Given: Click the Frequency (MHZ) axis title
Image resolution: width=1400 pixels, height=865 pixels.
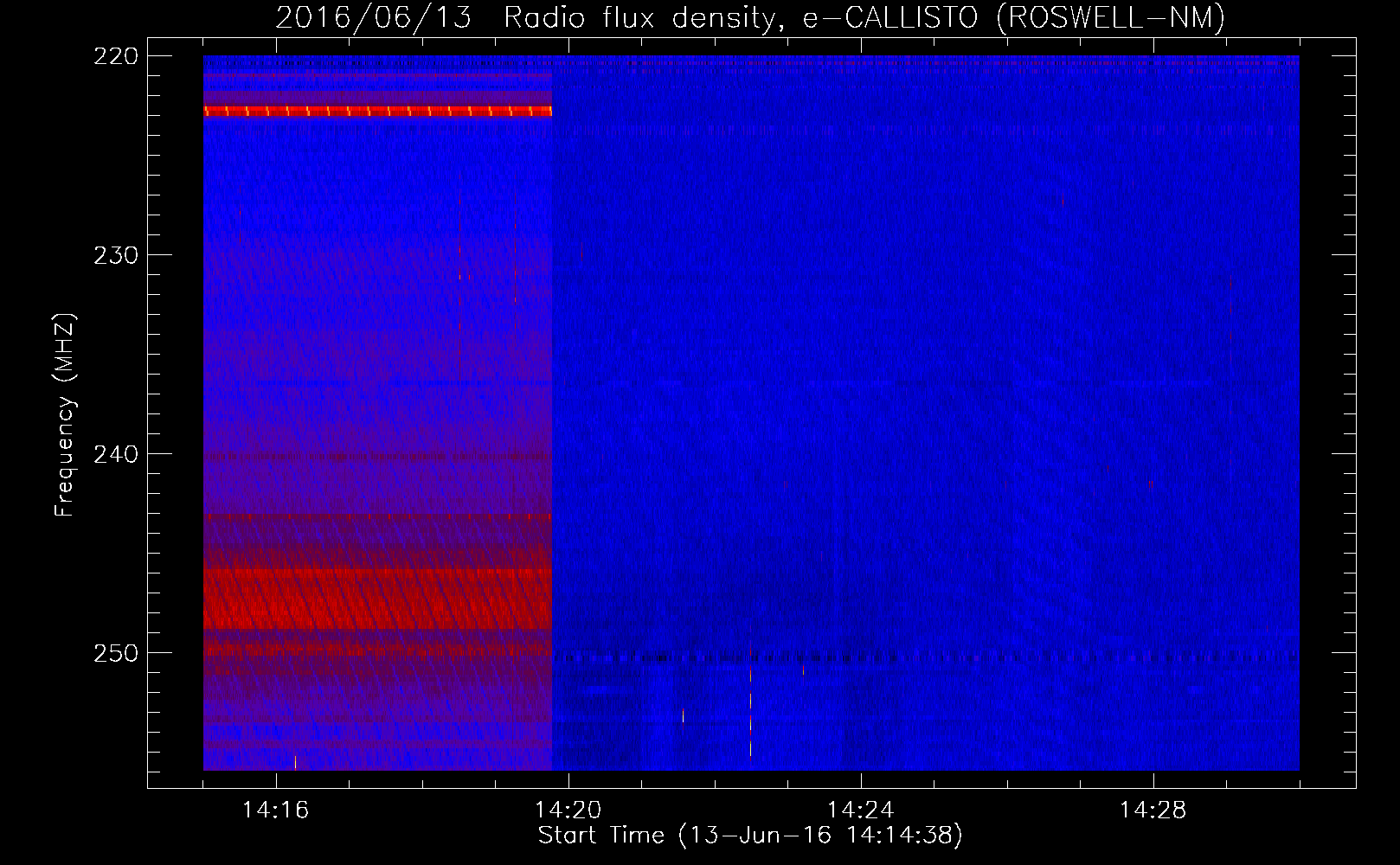Looking at the screenshot, I should coord(66,414).
